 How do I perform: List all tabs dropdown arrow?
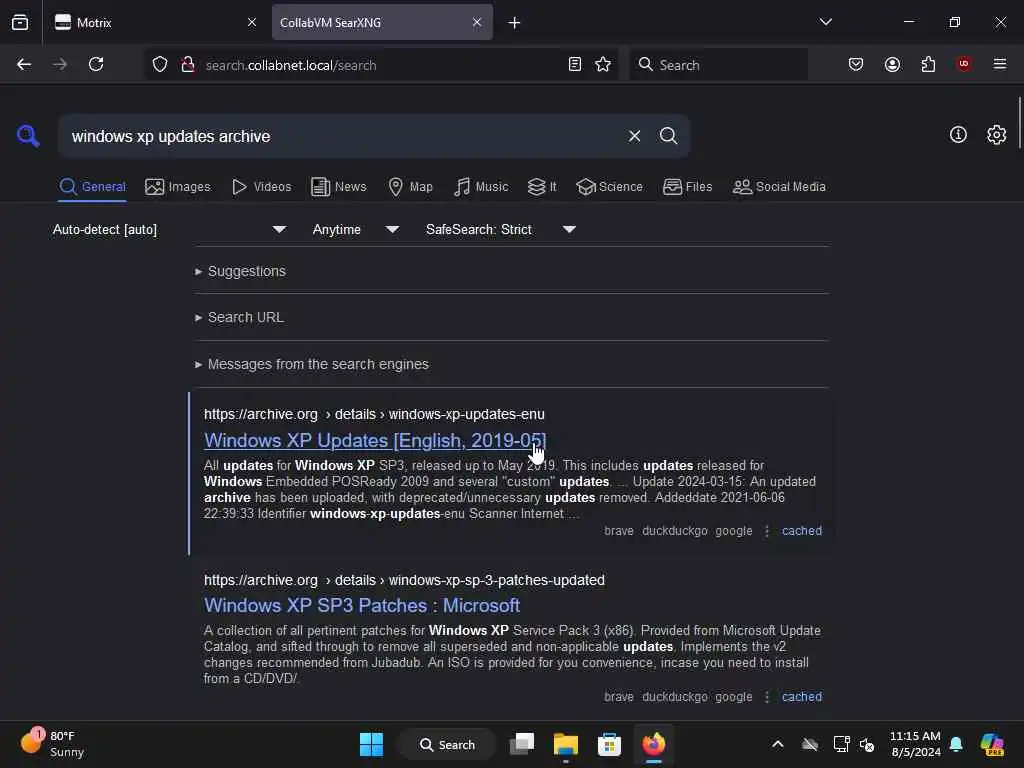pos(825,22)
